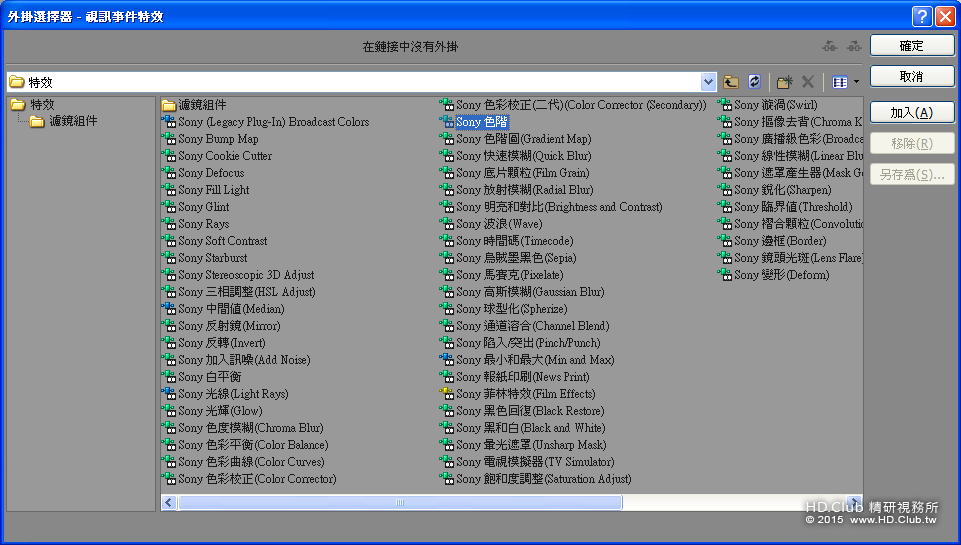Image resolution: width=961 pixels, height=545 pixels.
Task: Click the 取消 button
Action: pos(912,77)
